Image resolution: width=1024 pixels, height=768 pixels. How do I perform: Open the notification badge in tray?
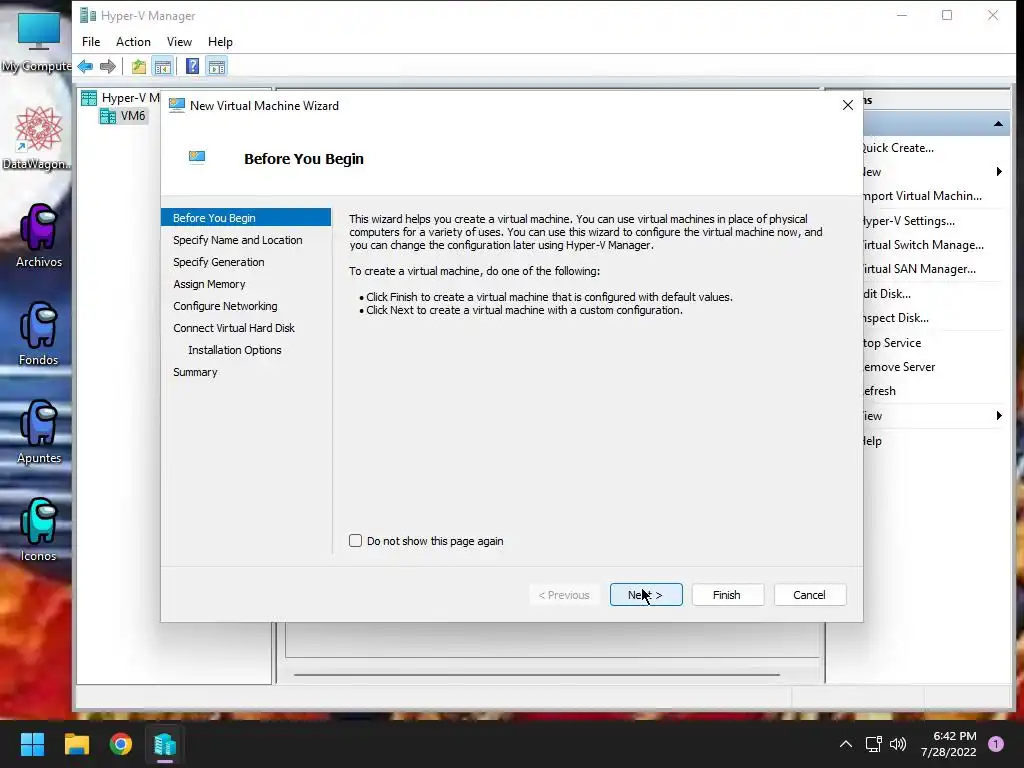click(x=996, y=744)
